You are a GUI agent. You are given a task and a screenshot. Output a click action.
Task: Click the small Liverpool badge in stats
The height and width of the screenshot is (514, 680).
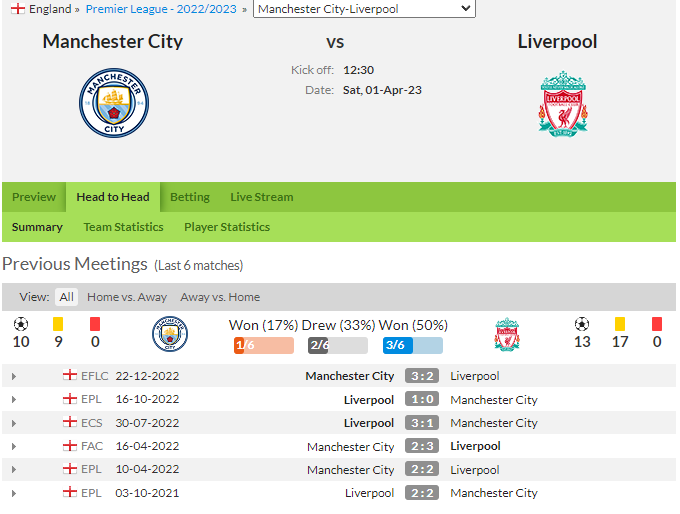click(507, 334)
